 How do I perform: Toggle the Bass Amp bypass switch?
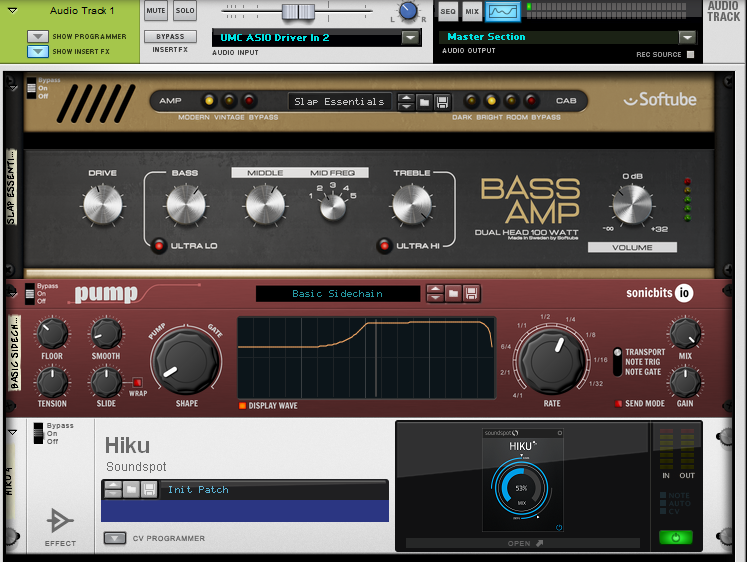[x=31, y=88]
